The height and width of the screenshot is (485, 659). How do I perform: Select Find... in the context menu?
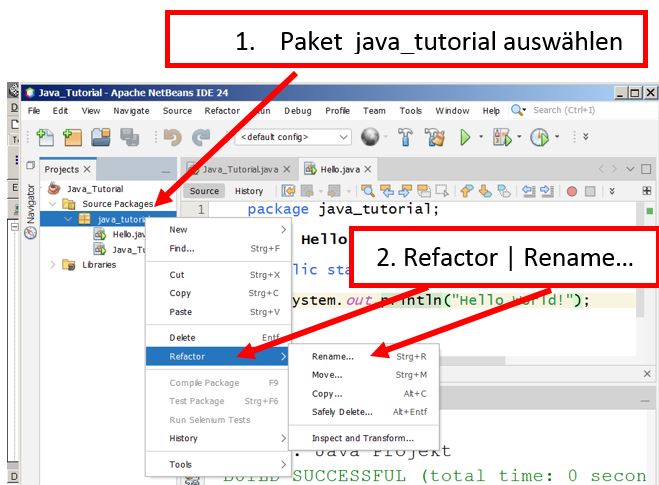tap(219, 249)
